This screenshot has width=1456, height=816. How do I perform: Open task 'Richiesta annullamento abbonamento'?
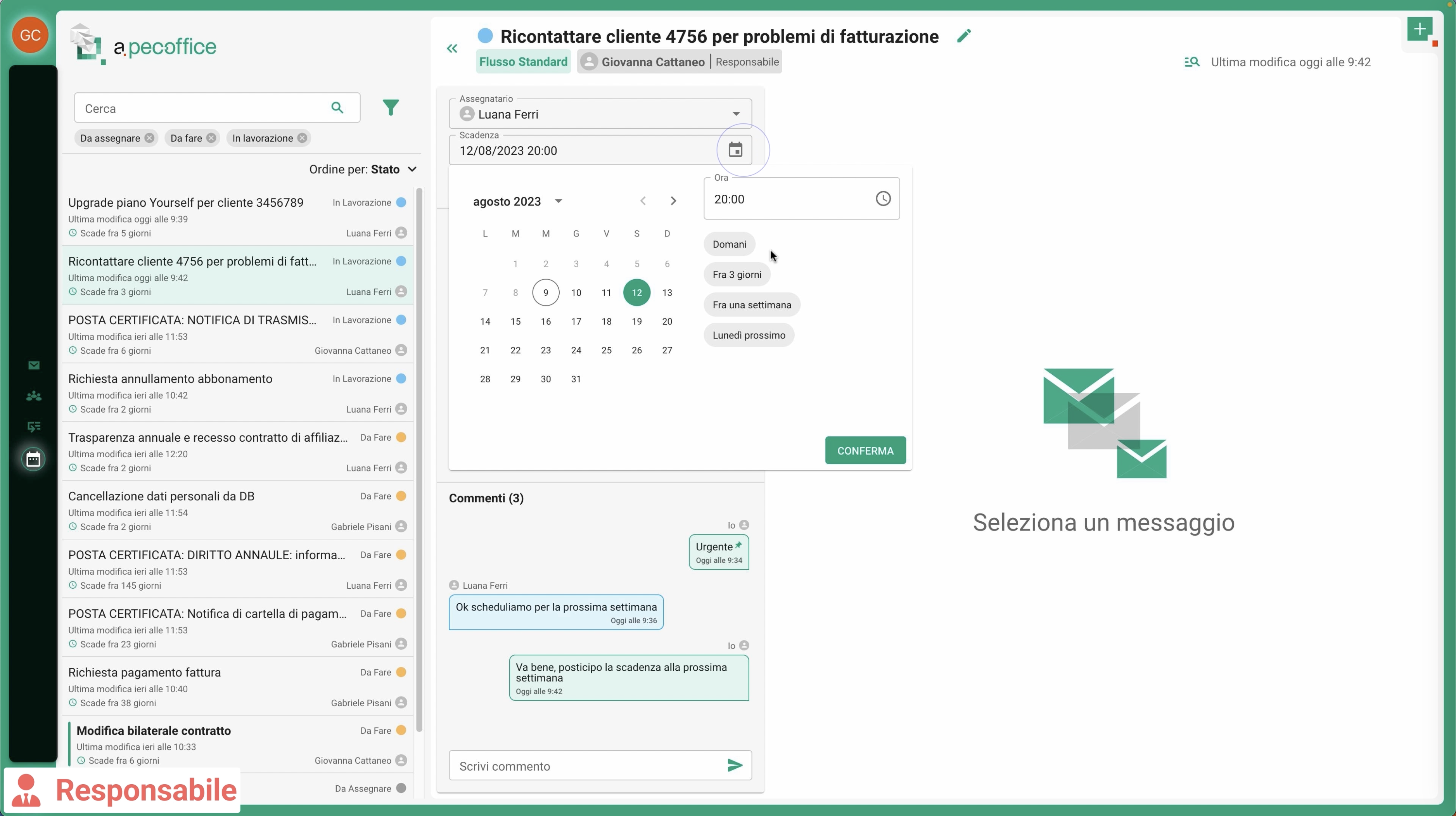pyautogui.click(x=237, y=393)
